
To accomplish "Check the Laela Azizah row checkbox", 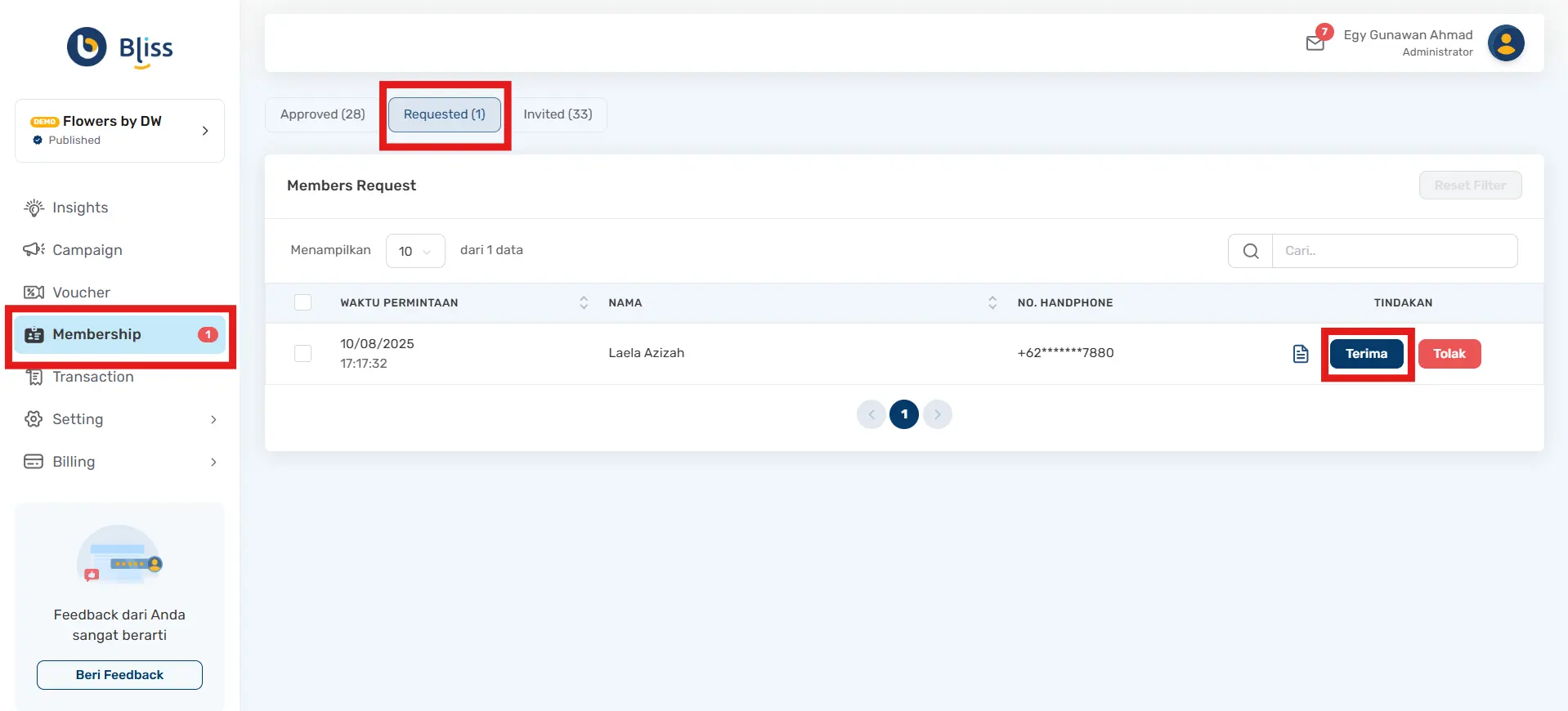I will 302,353.
